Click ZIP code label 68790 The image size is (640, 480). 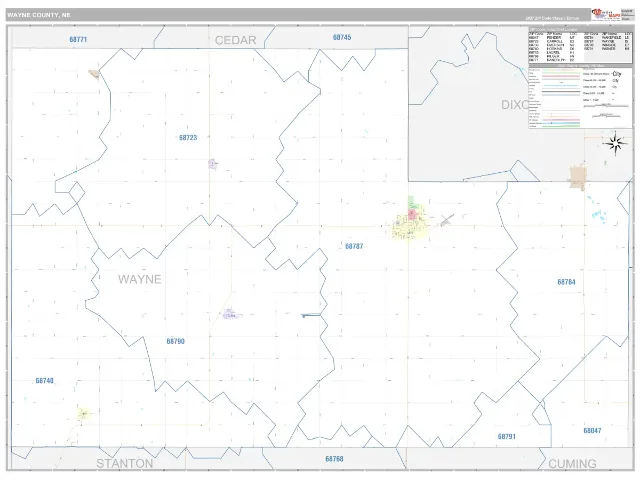pyautogui.click(x=176, y=341)
